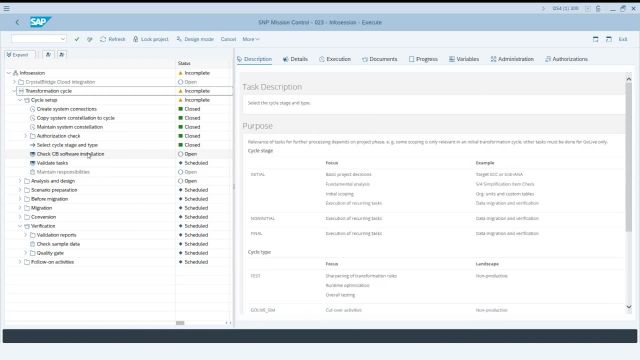Image resolution: width=640 pixels, height=360 pixels.
Task: Click the hierarchy icon beside Infosession
Action: pyautogui.click(x=16, y=73)
